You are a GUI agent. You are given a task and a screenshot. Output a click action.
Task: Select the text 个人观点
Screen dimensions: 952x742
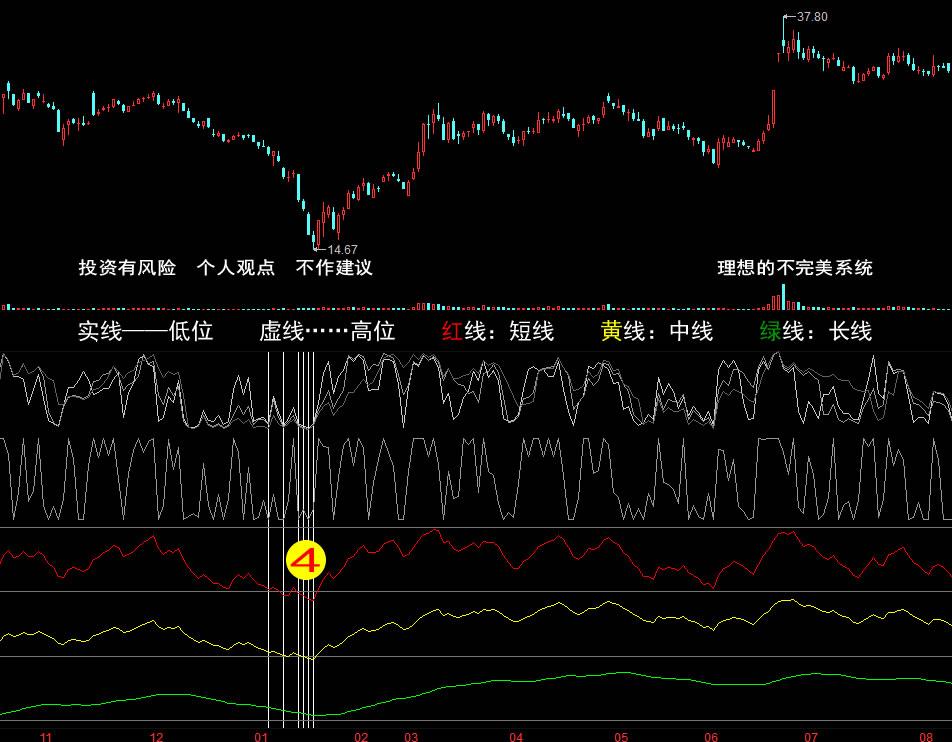236,267
